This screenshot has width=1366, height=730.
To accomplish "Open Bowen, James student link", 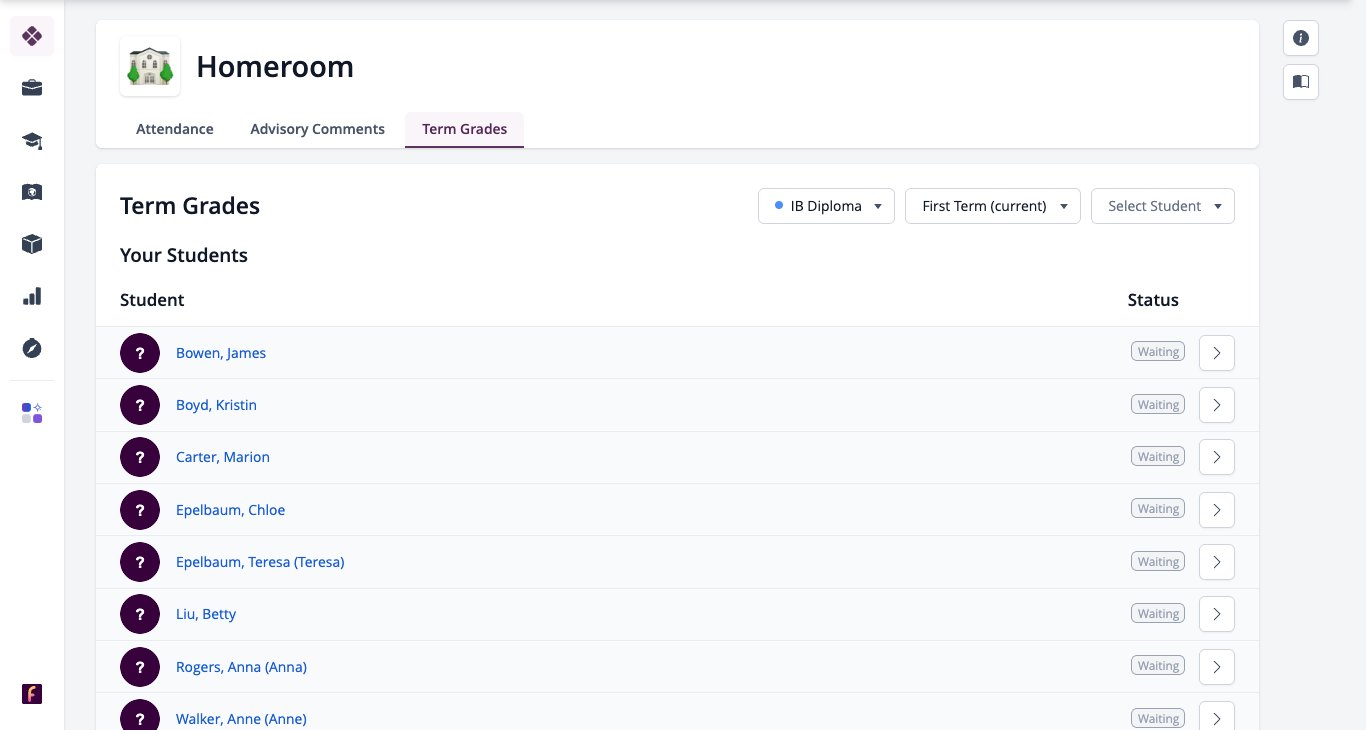I will (221, 353).
